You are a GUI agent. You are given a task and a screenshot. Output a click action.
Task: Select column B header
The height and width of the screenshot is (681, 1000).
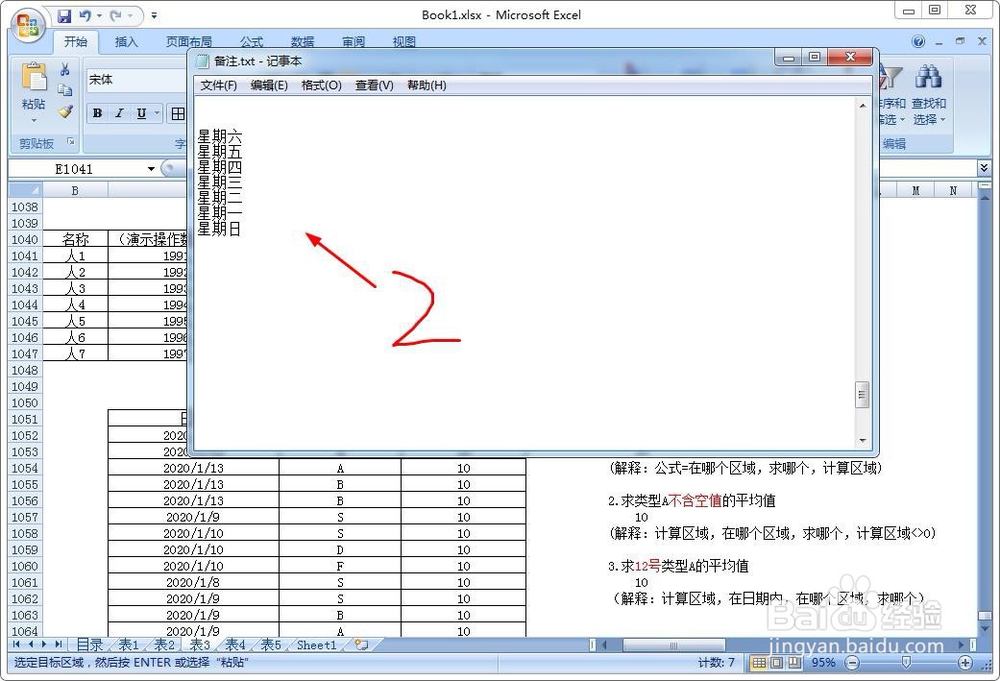(75, 191)
